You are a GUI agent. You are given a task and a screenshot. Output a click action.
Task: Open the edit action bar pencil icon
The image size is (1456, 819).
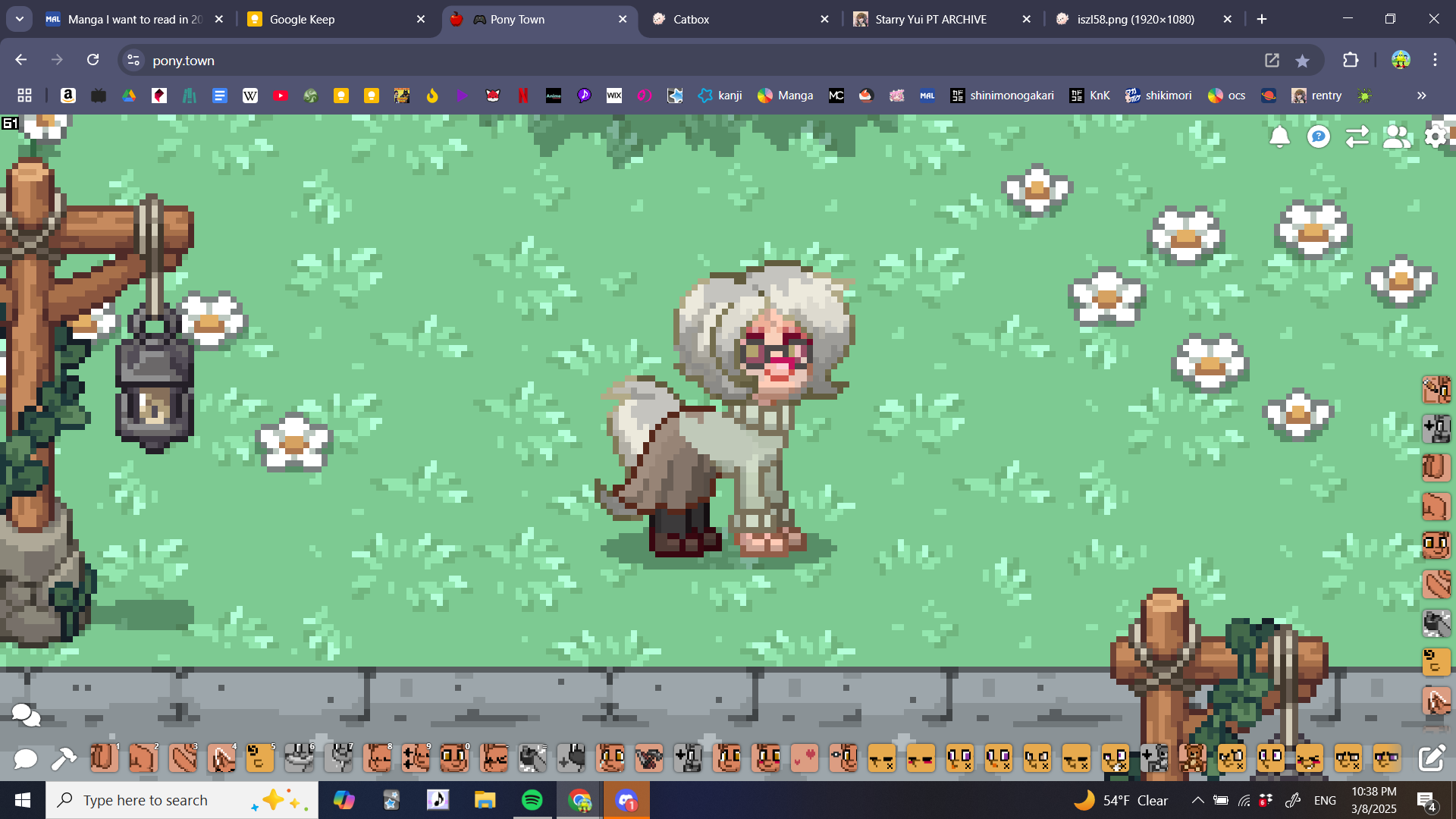[1432, 758]
